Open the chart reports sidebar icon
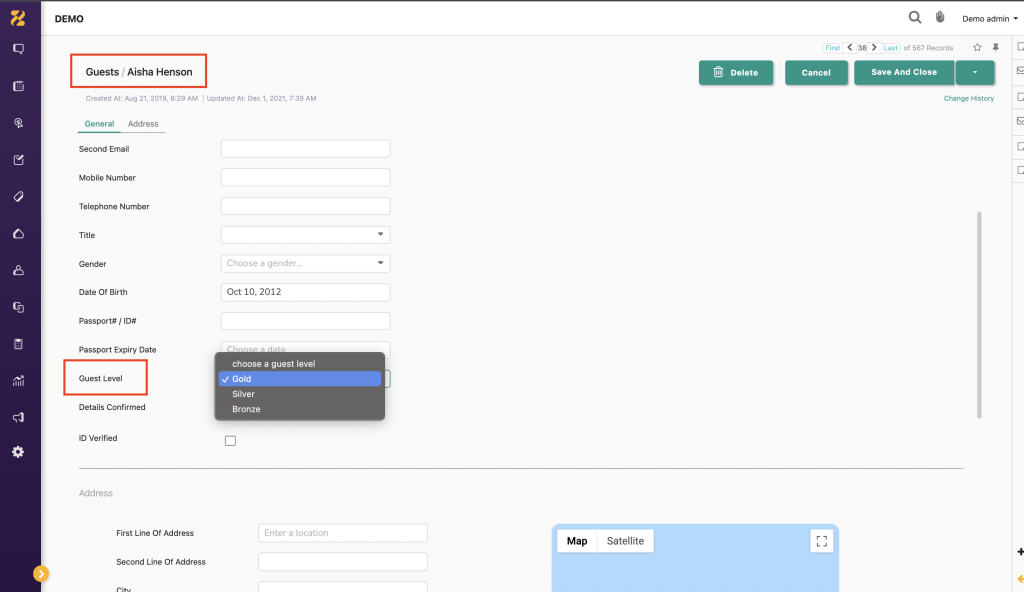The height and width of the screenshot is (592, 1024). click(x=18, y=381)
